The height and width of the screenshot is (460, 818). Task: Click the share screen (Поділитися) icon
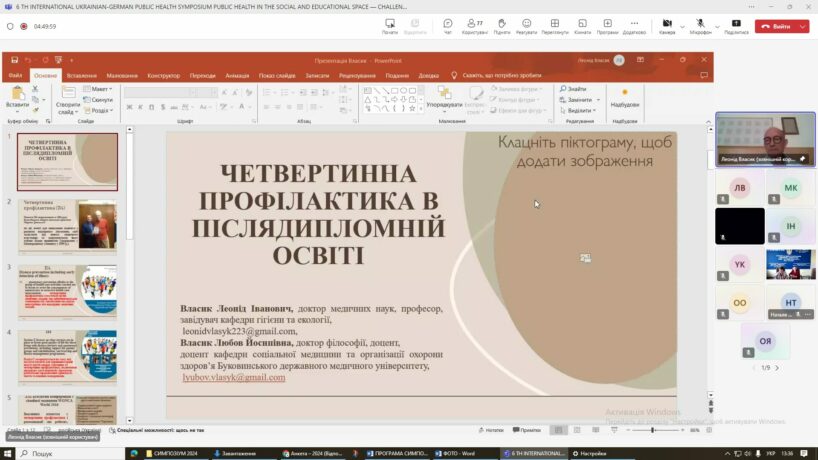pyautogui.click(x=736, y=23)
